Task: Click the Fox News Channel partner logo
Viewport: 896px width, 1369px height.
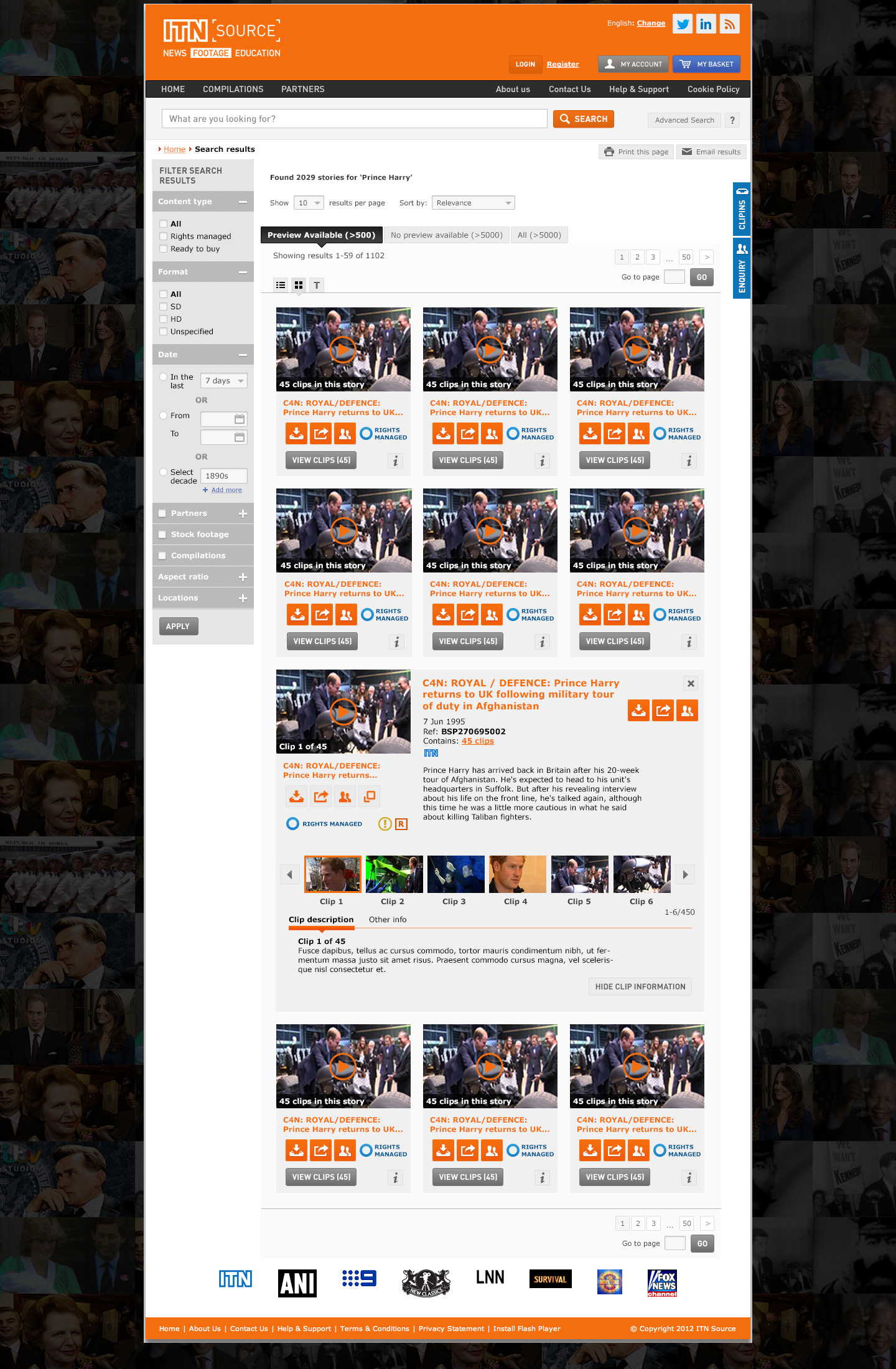Action: 662,1283
